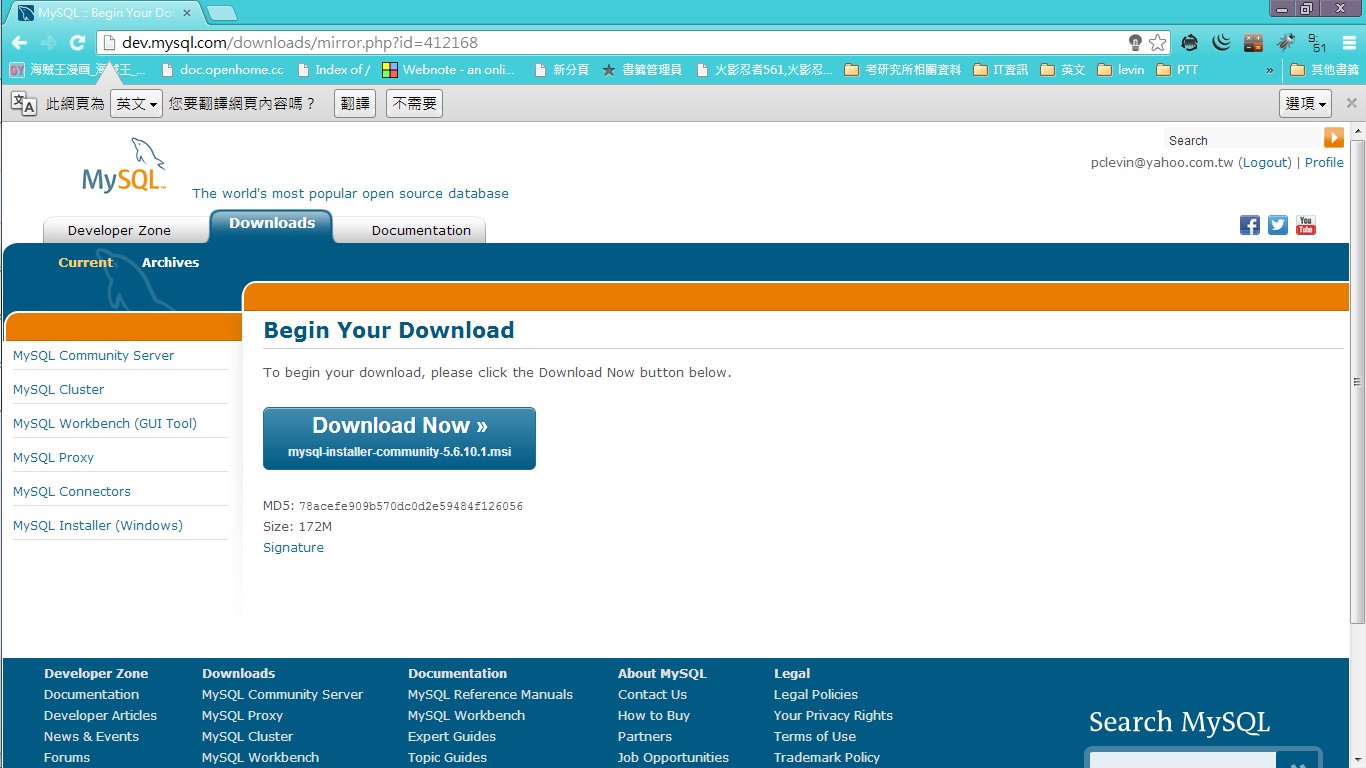The image size is (1366, 768).
Task: Click the vertical page scrollbar
Action: (1357, 380)
